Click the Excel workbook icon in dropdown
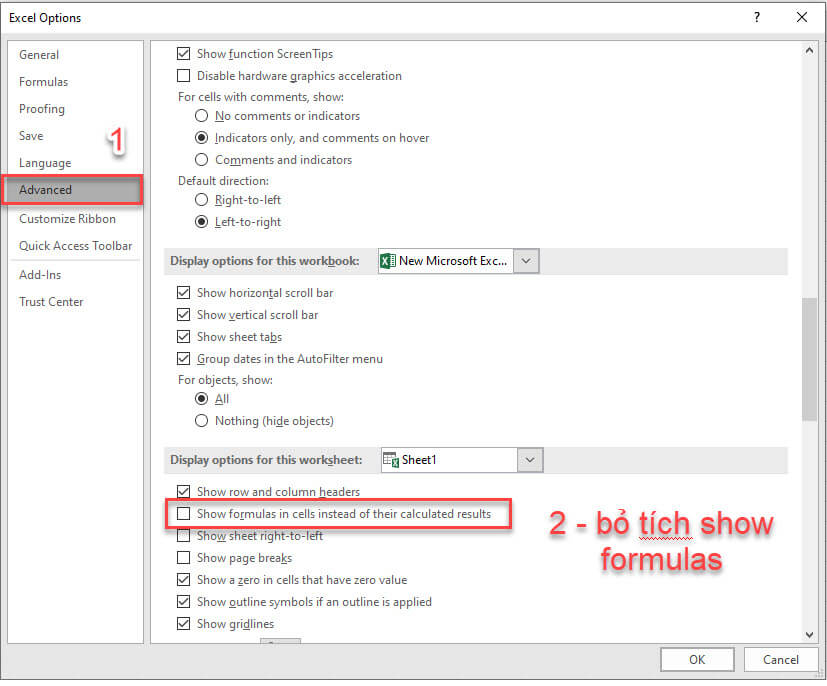The width and height of the screenshot is (827, 686). coord(388,261)
